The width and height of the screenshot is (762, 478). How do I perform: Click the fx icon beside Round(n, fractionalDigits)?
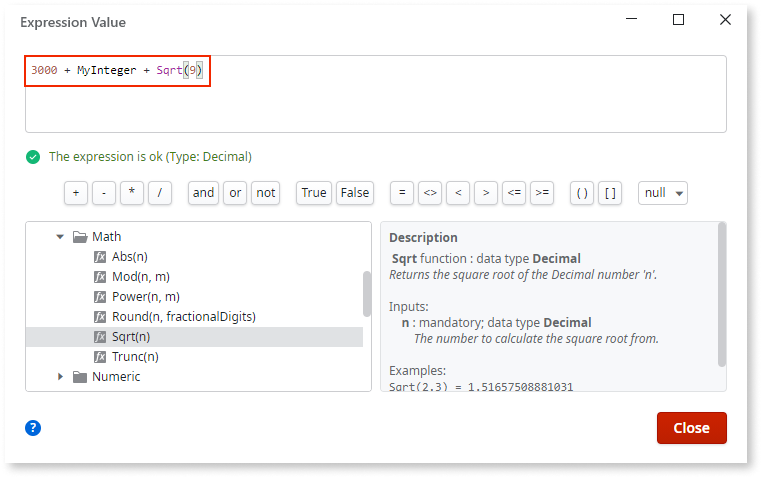[x=100, y=317]
